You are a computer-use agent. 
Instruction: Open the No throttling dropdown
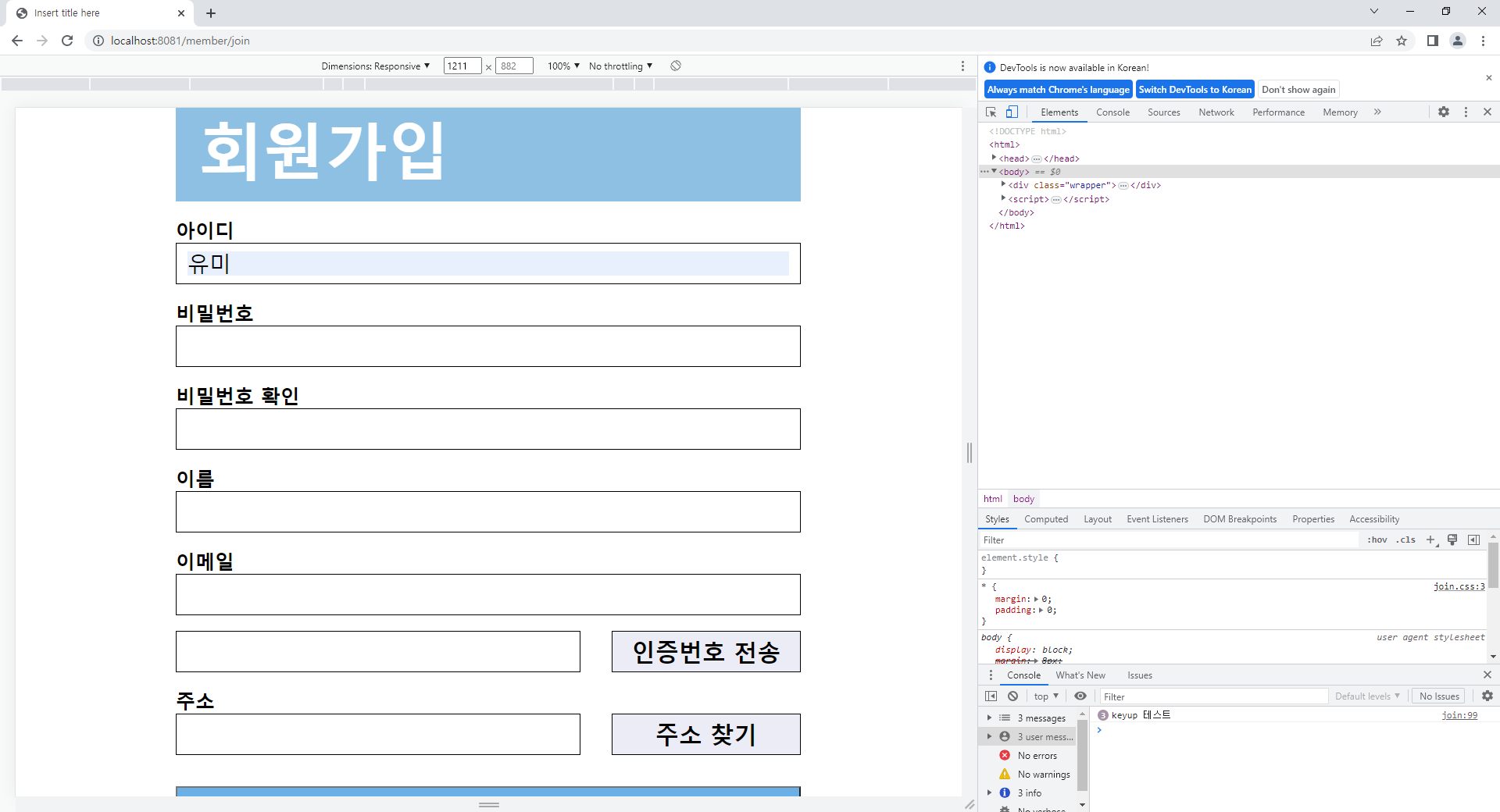[620, 66]
